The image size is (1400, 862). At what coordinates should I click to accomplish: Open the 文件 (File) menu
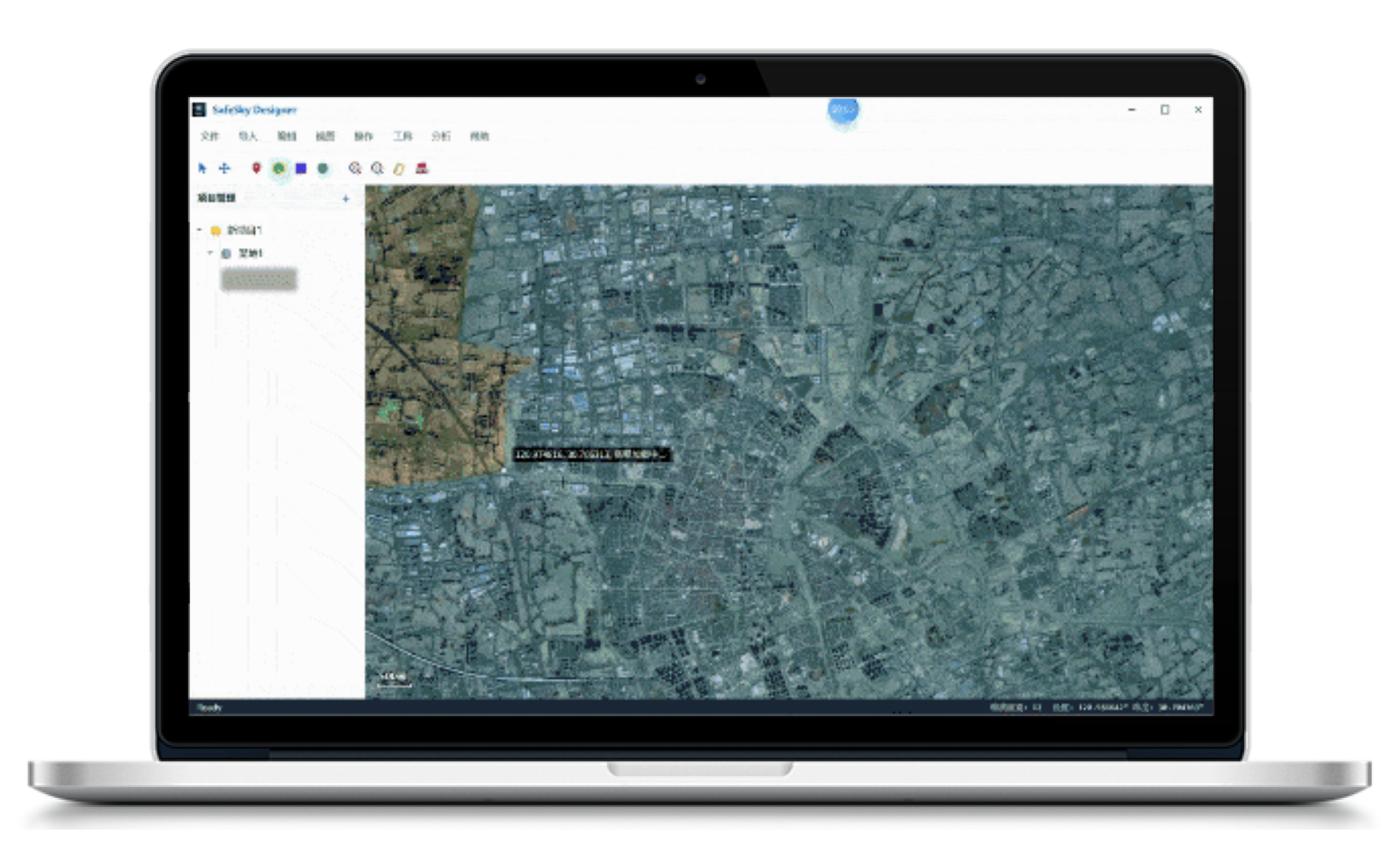click(x=209, y=136)
